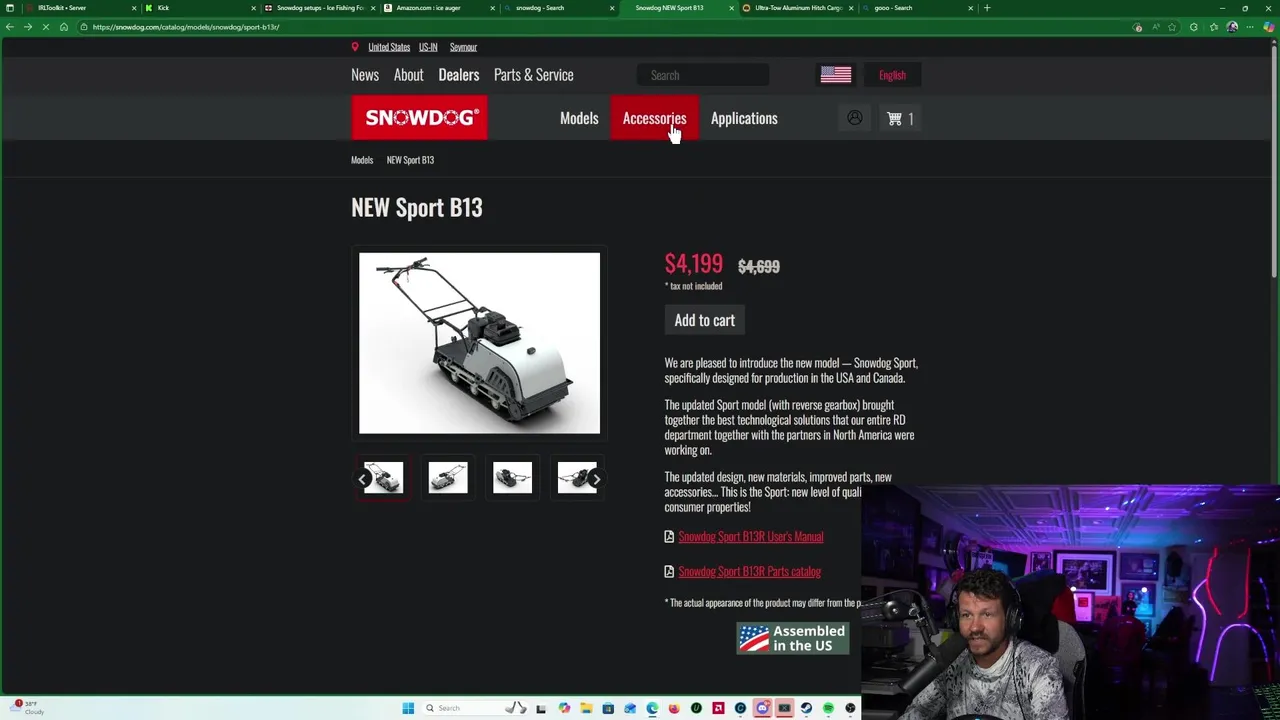Close the Snowdog NEW Sport B13 tab
Viewport: 1280px width, 720px height.
(732, 8)
